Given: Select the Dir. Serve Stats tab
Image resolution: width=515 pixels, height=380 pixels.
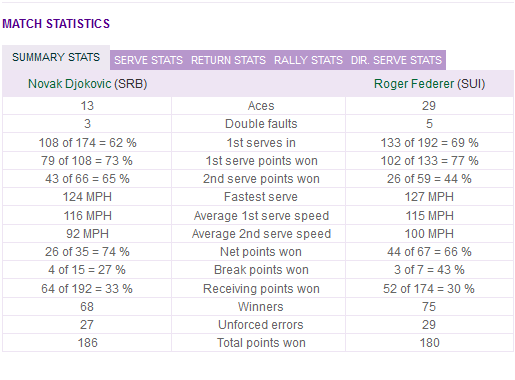Looking at the screenshot, I should pos(396,60).
